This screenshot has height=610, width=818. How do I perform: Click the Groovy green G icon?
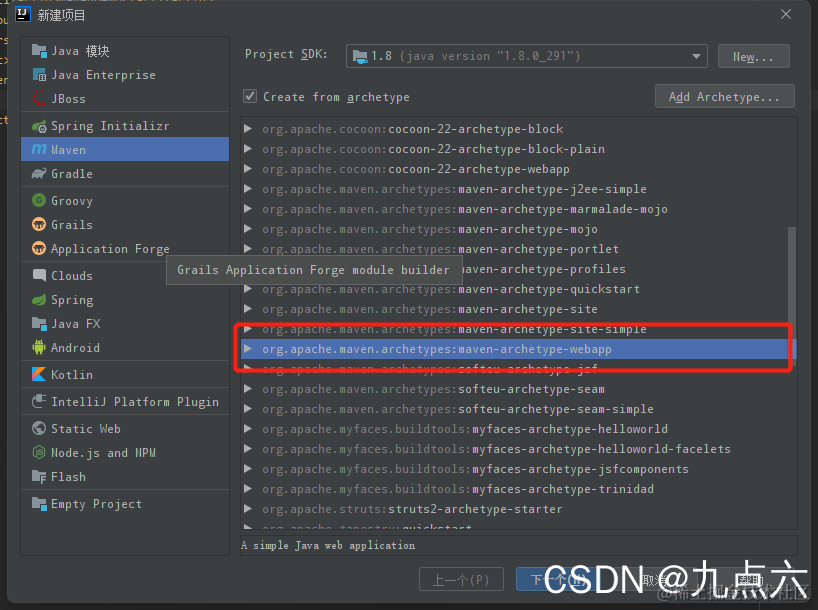coord(39,200)
